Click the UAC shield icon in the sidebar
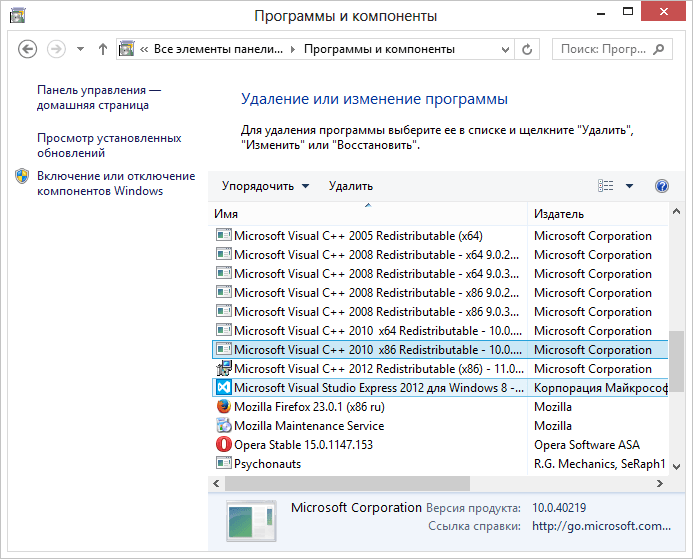This screenshot has width=693, height=559. [22, 176]
